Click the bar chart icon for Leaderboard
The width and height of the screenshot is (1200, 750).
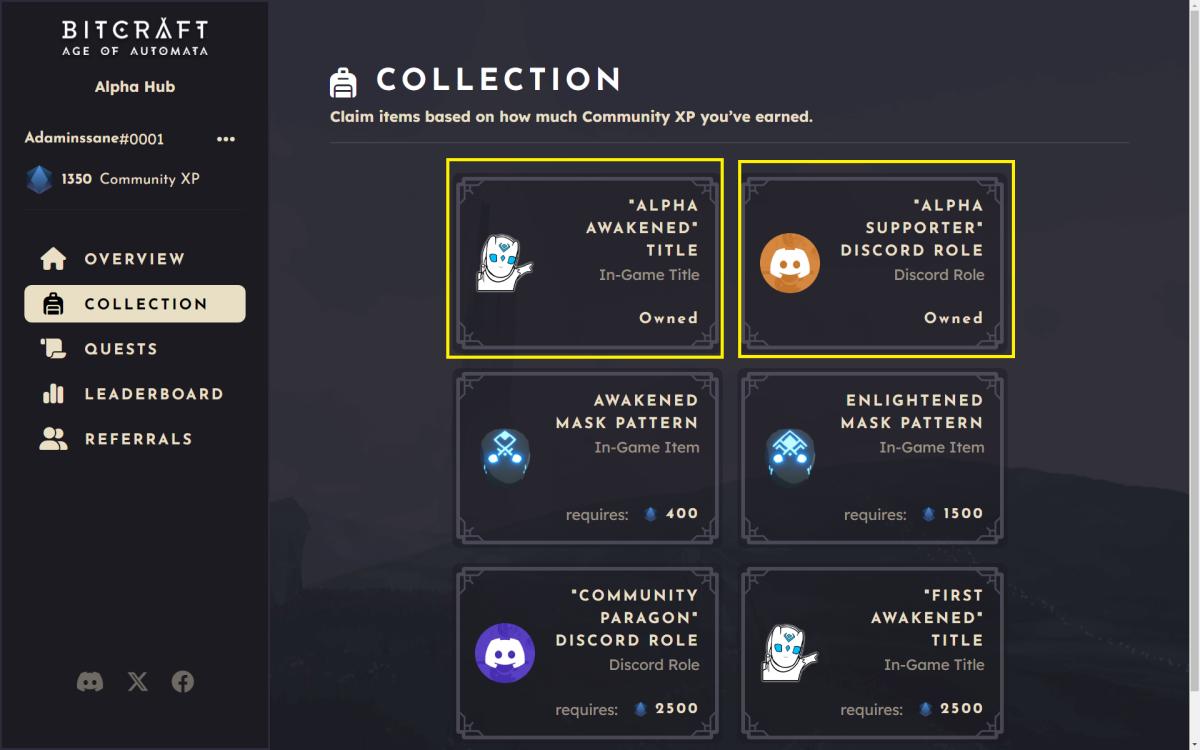pos(52,393)
